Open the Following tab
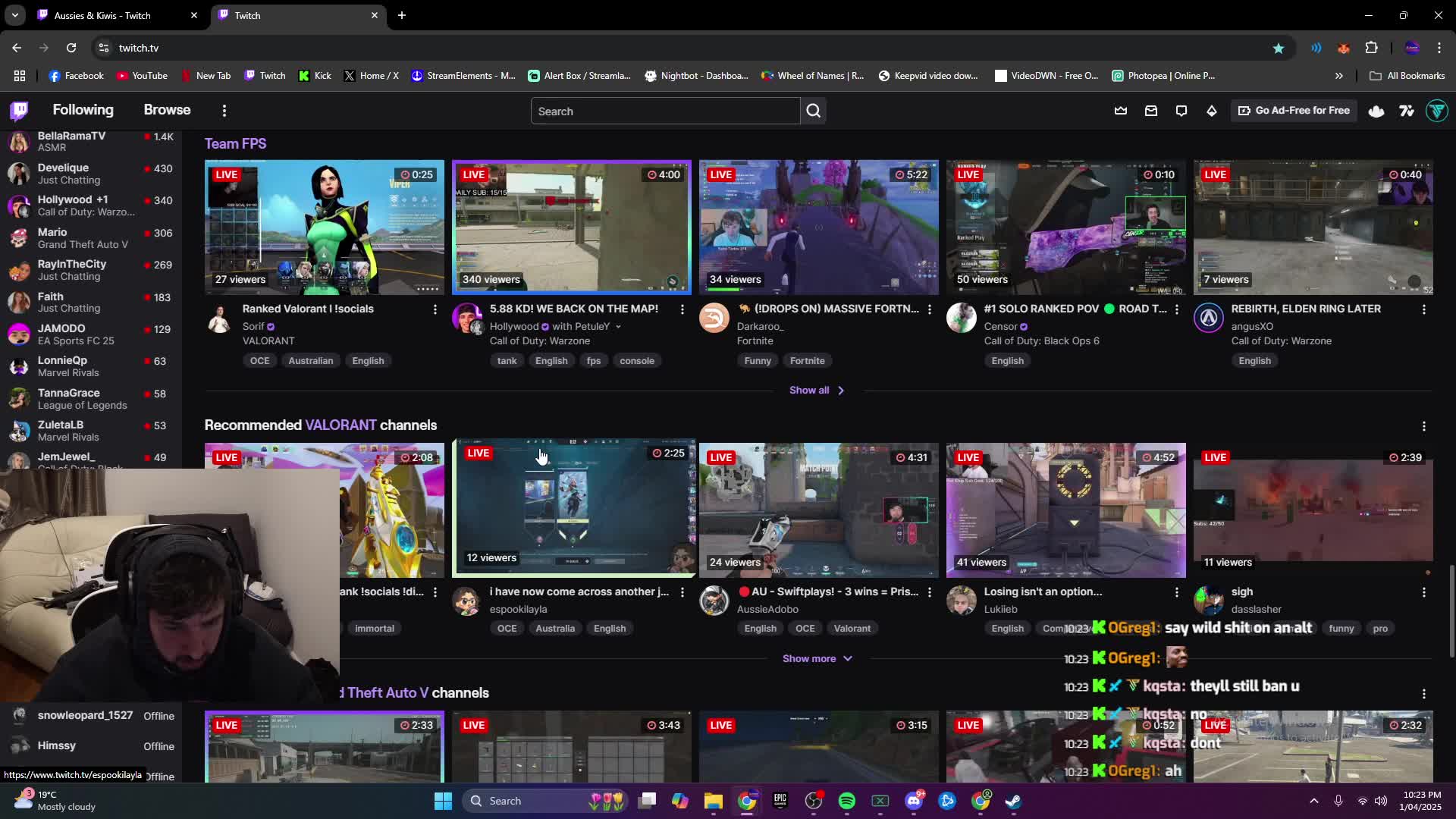1456x819 pixels. click(83, 110)
